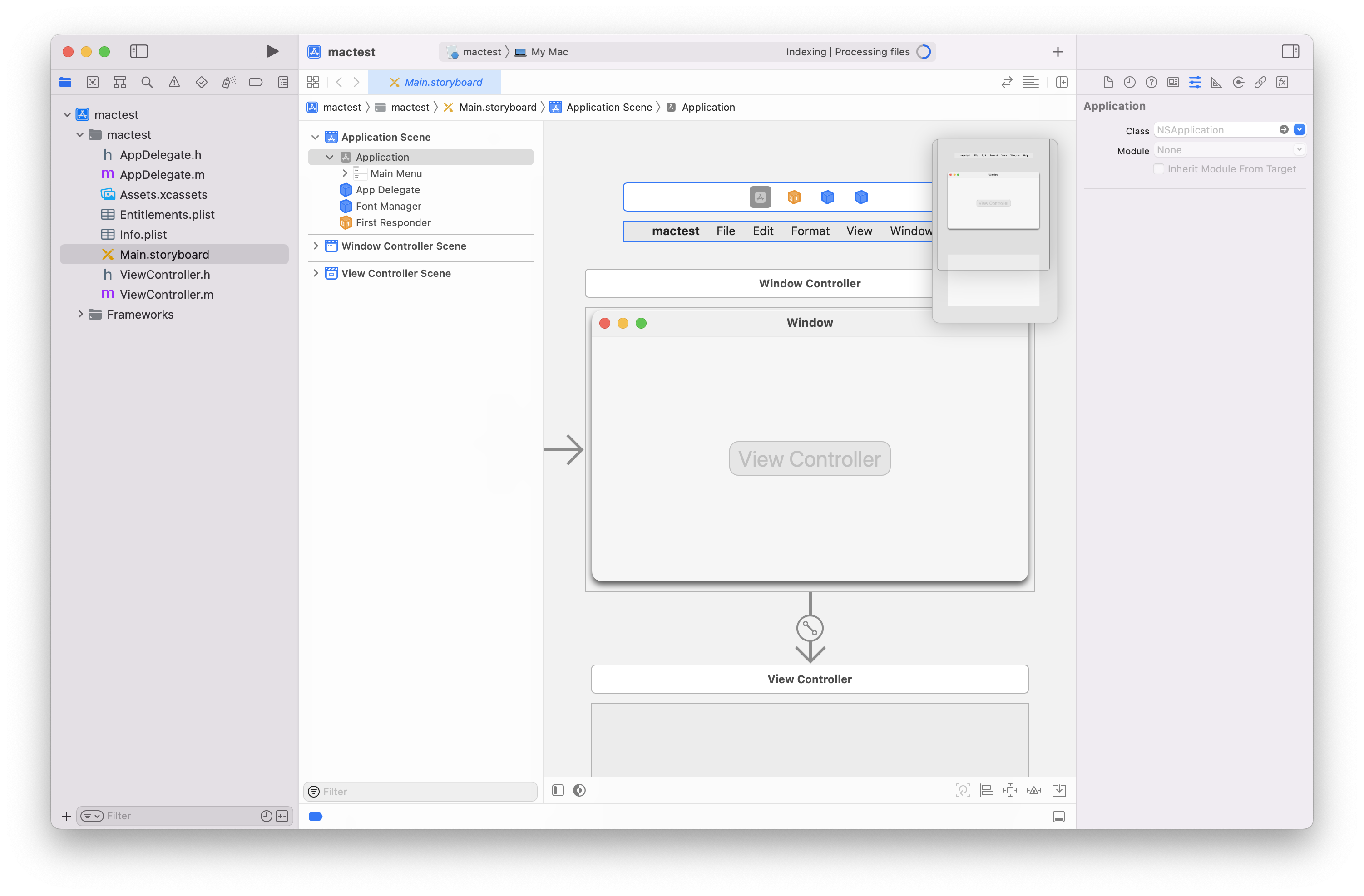Toggle the inspectors panel button
1364x896 pixels.
1290,52
